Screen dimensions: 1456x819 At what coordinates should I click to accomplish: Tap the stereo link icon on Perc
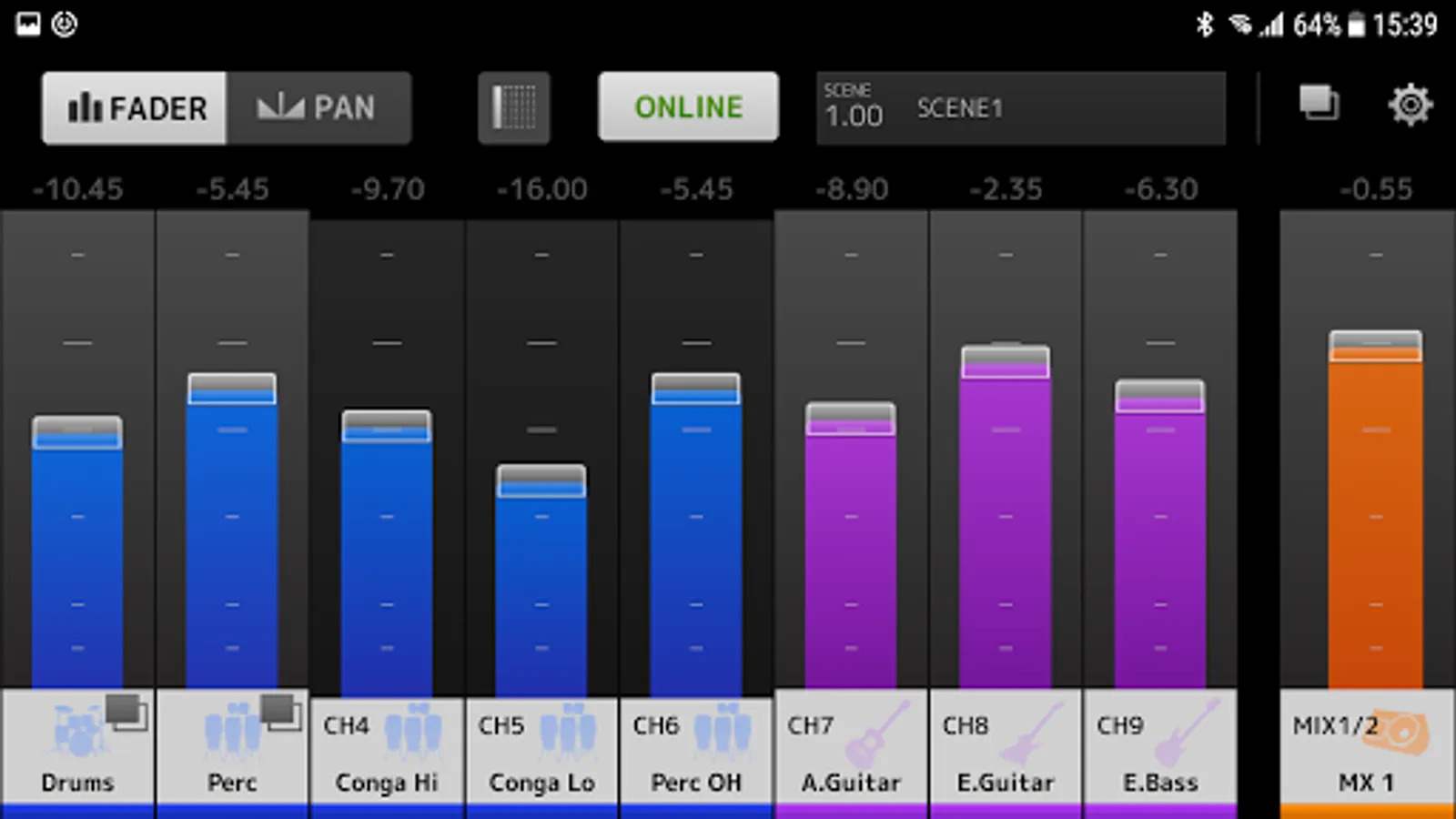pos(280,712)
